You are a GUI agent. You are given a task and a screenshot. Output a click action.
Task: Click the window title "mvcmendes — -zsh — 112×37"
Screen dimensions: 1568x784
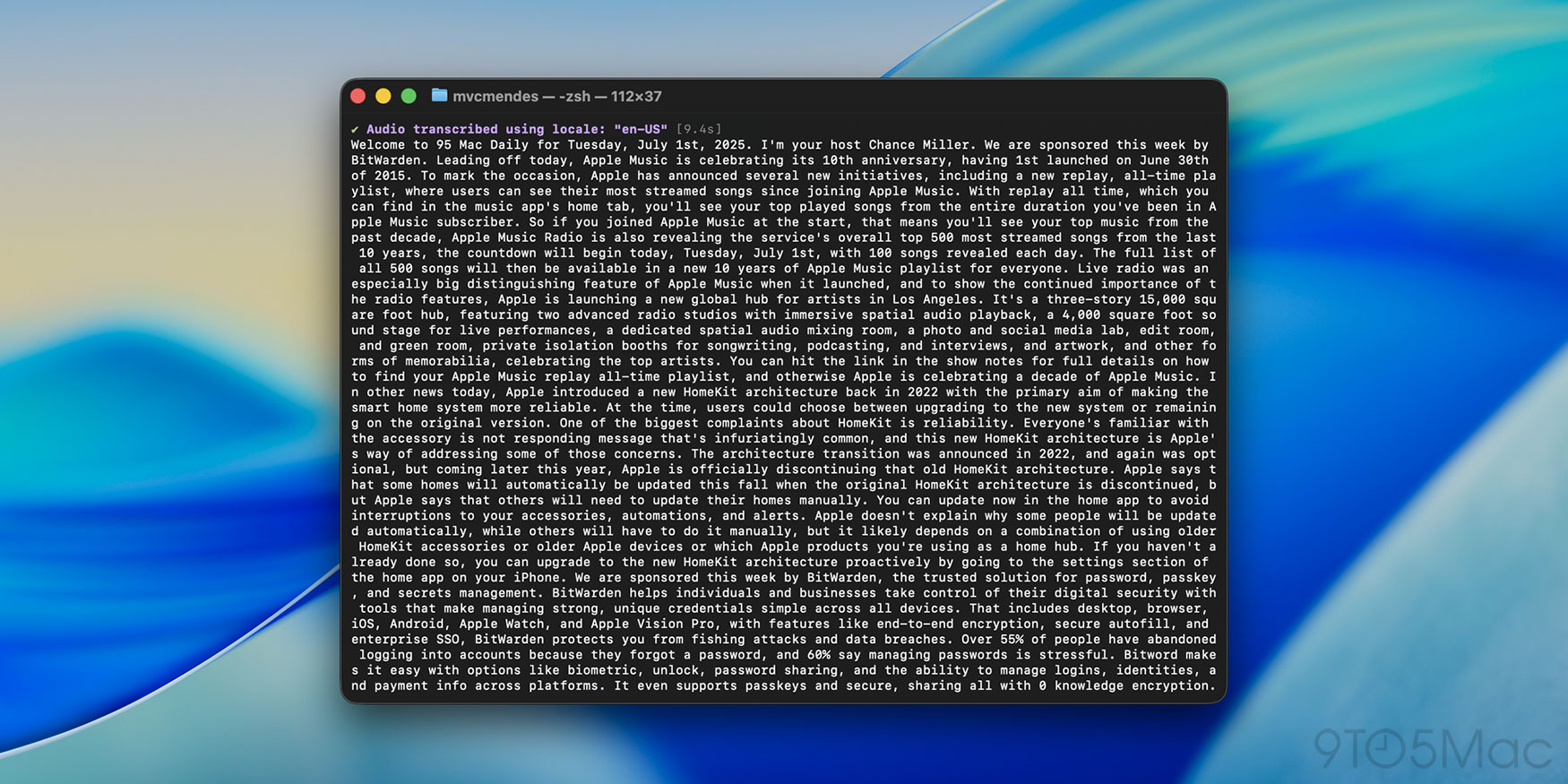click(556, 96)
